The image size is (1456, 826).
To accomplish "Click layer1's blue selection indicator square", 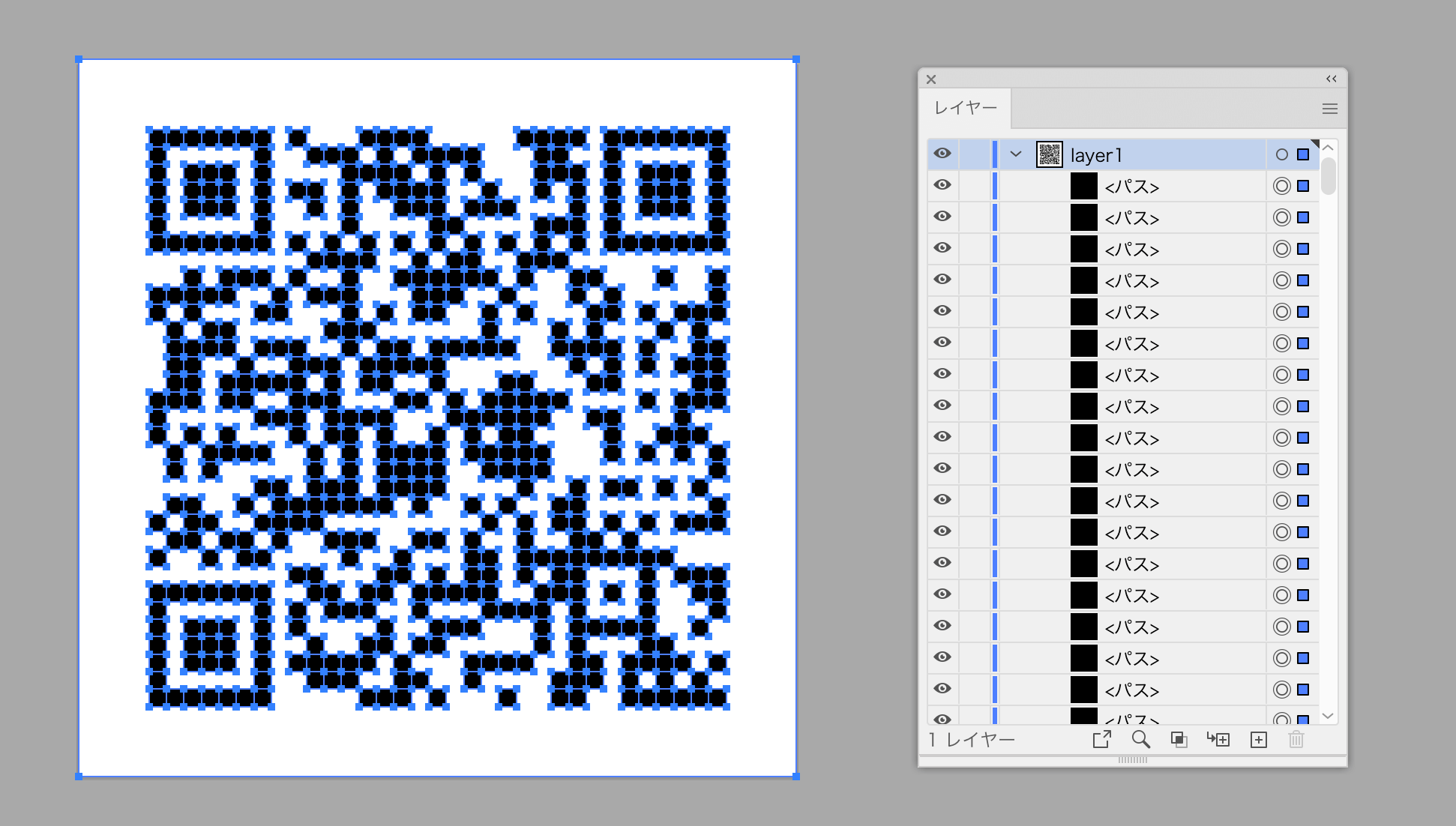I will (1303, 154).
